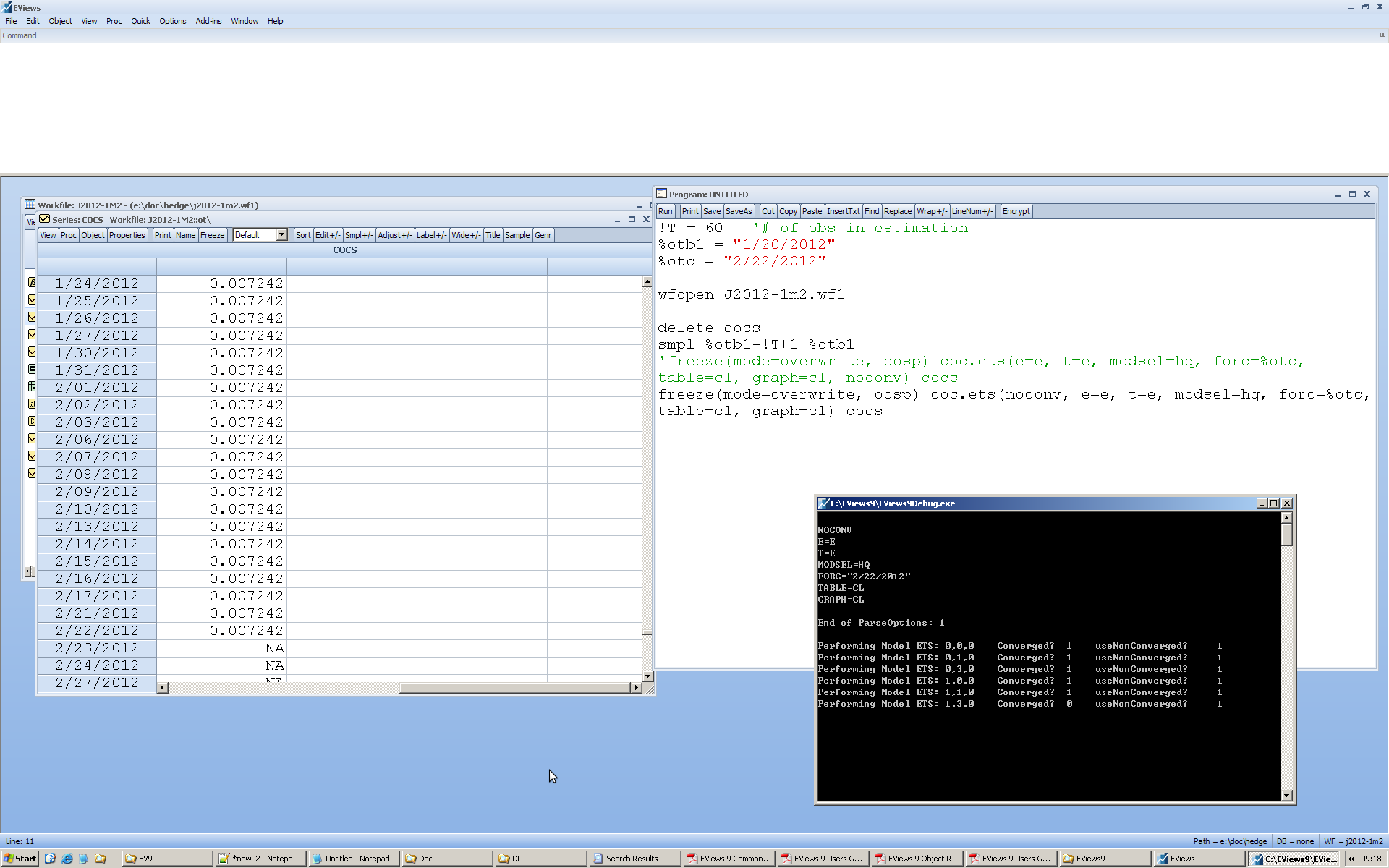Click the Start button
The image size is (1389, 868).
[x=20, y=859]
